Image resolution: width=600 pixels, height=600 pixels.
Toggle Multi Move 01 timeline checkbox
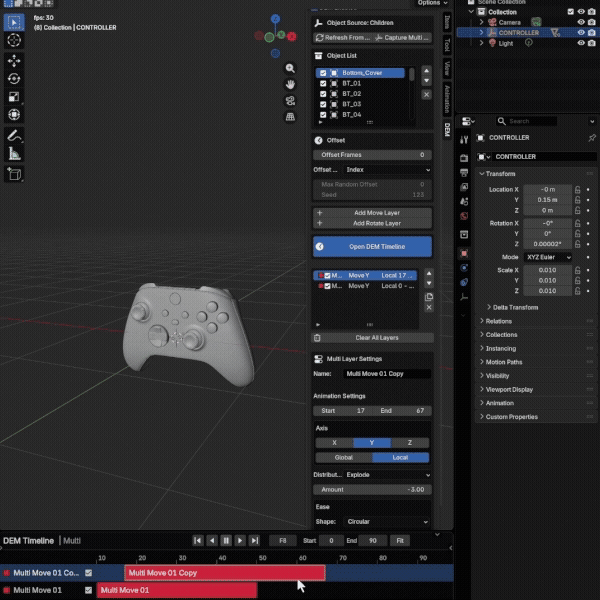click(88, 590)
